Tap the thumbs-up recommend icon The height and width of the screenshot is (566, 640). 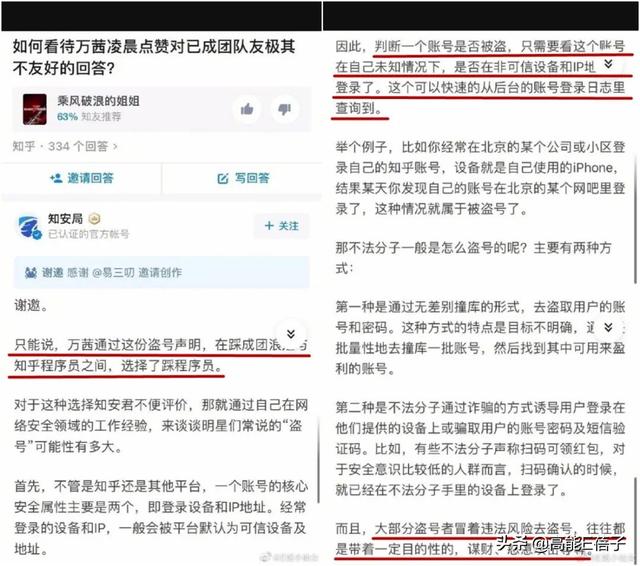tap(247, 109)
